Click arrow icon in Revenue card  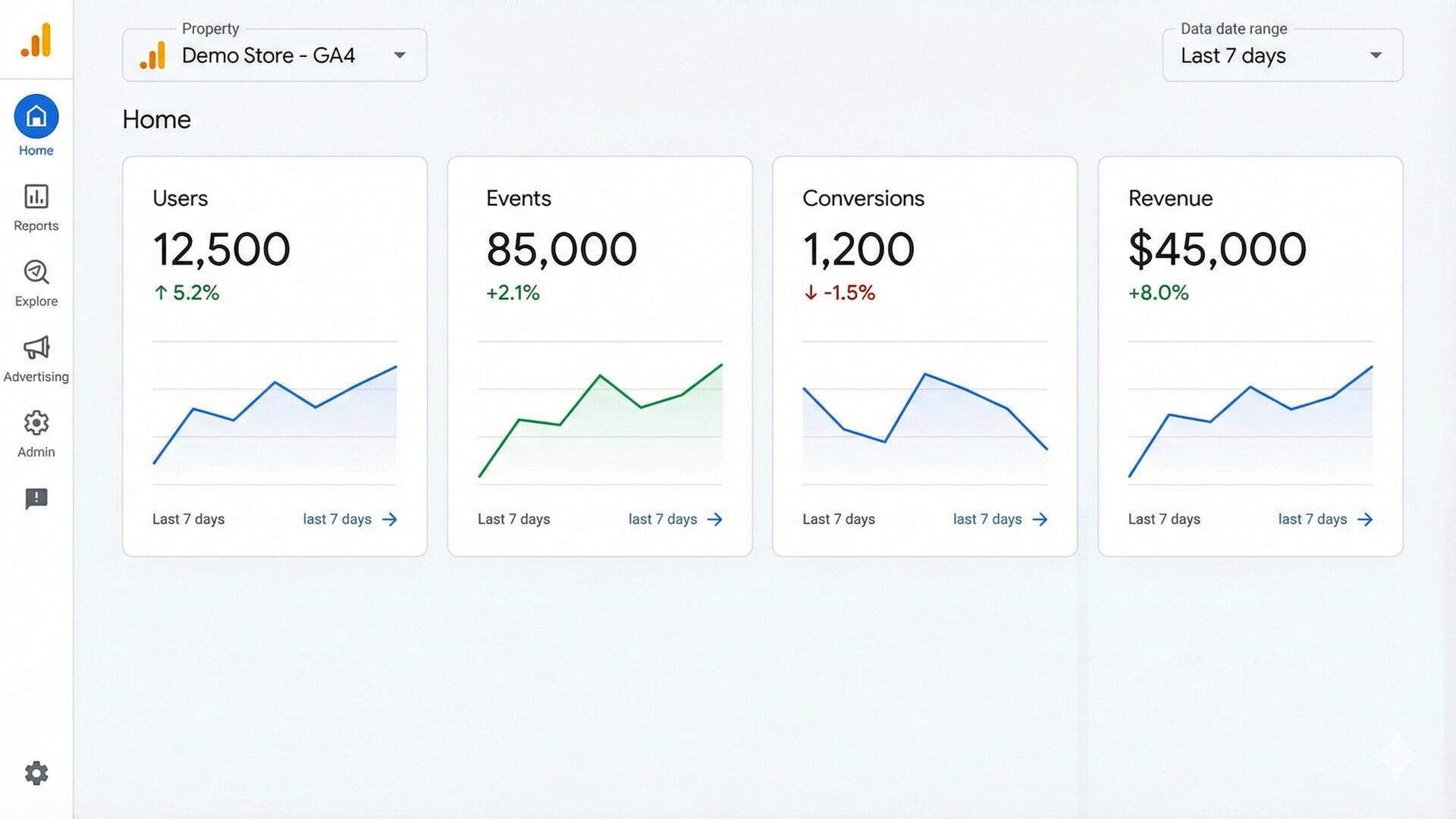[1365, 519]
